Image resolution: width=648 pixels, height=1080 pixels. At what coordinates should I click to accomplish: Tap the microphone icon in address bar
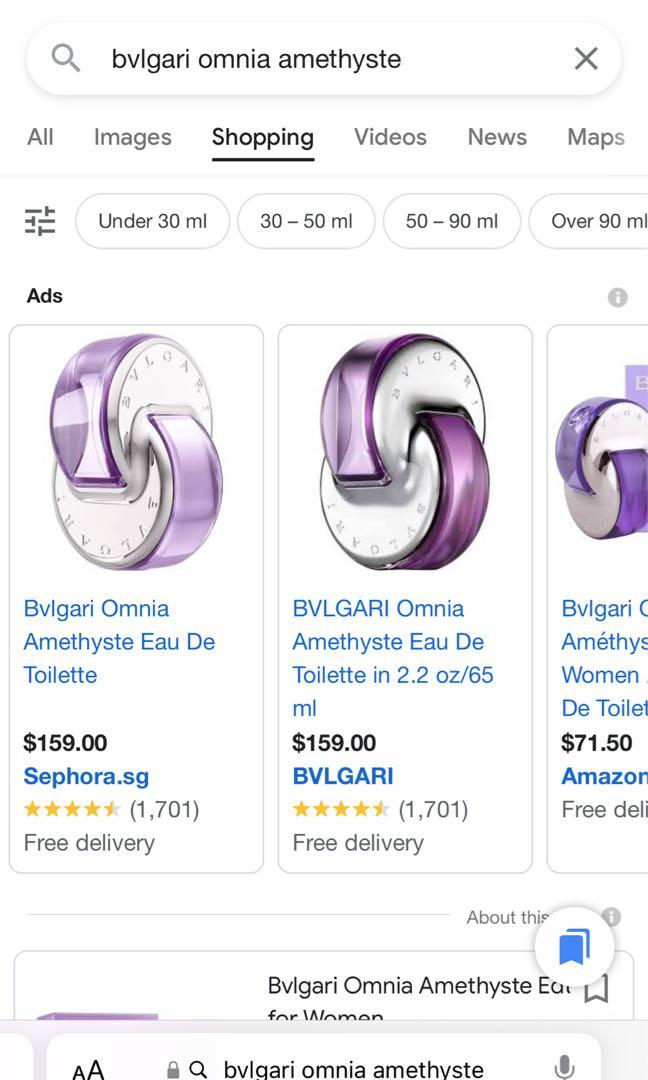[565, 1068]
